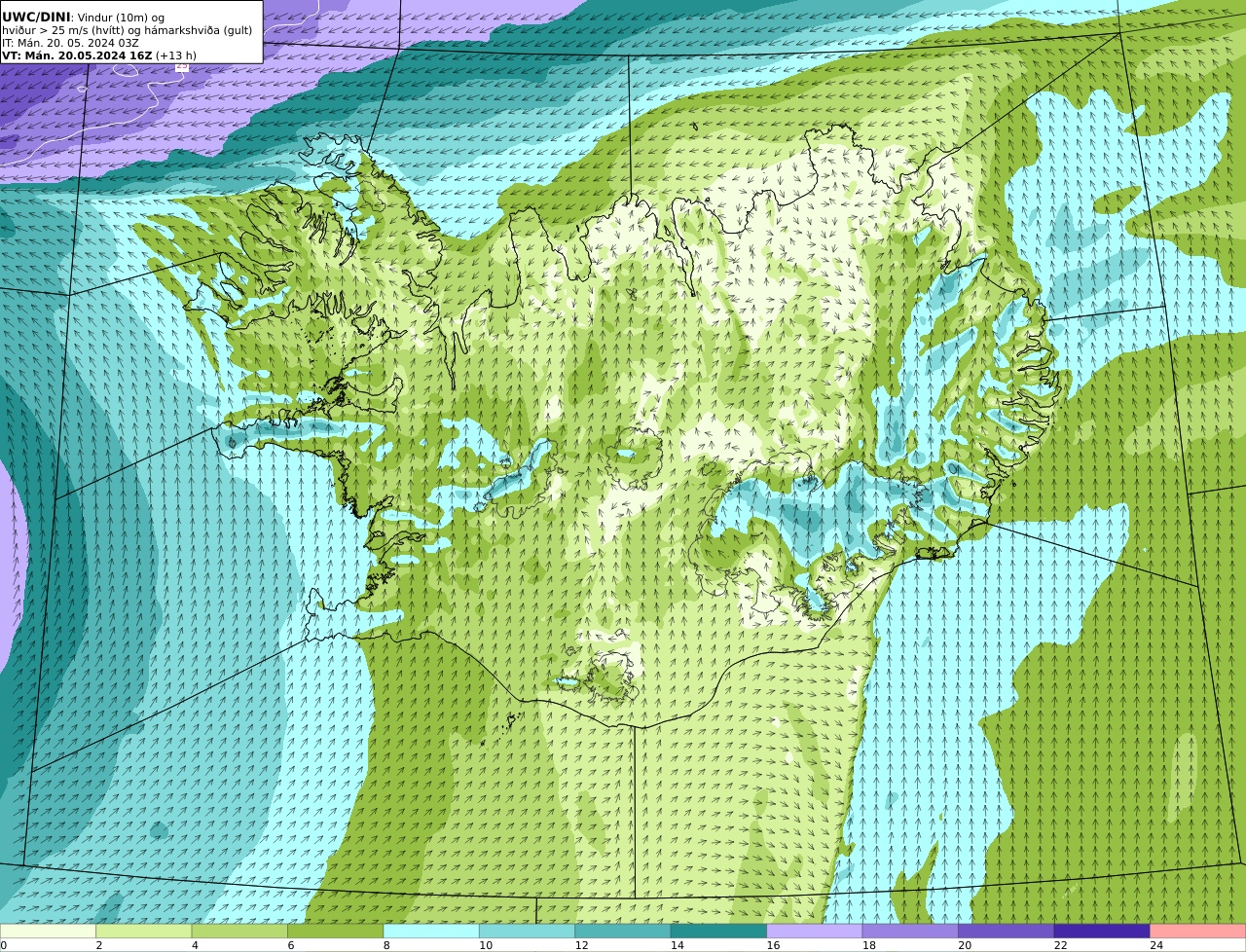Viewport: 1246px width, 952px height.
Task: Click the white gust contour label "25"
Action: (182, 67)
